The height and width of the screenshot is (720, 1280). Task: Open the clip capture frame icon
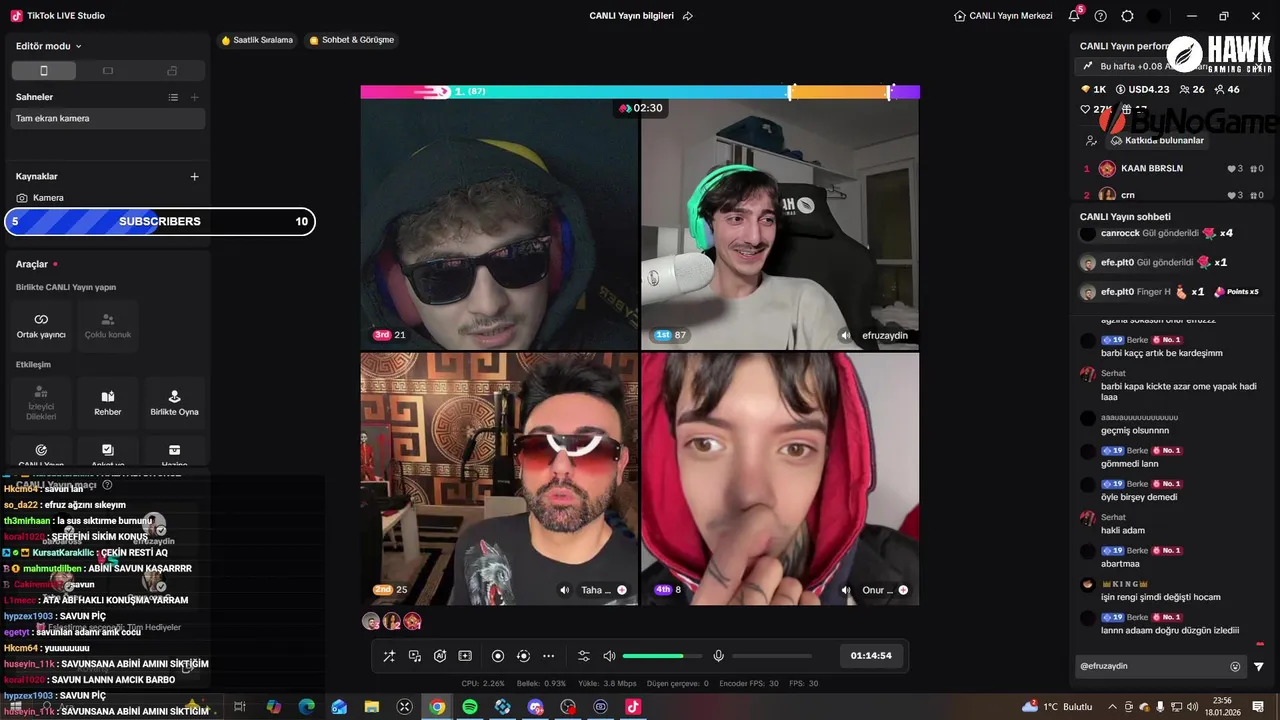click(x=465, y=656)
